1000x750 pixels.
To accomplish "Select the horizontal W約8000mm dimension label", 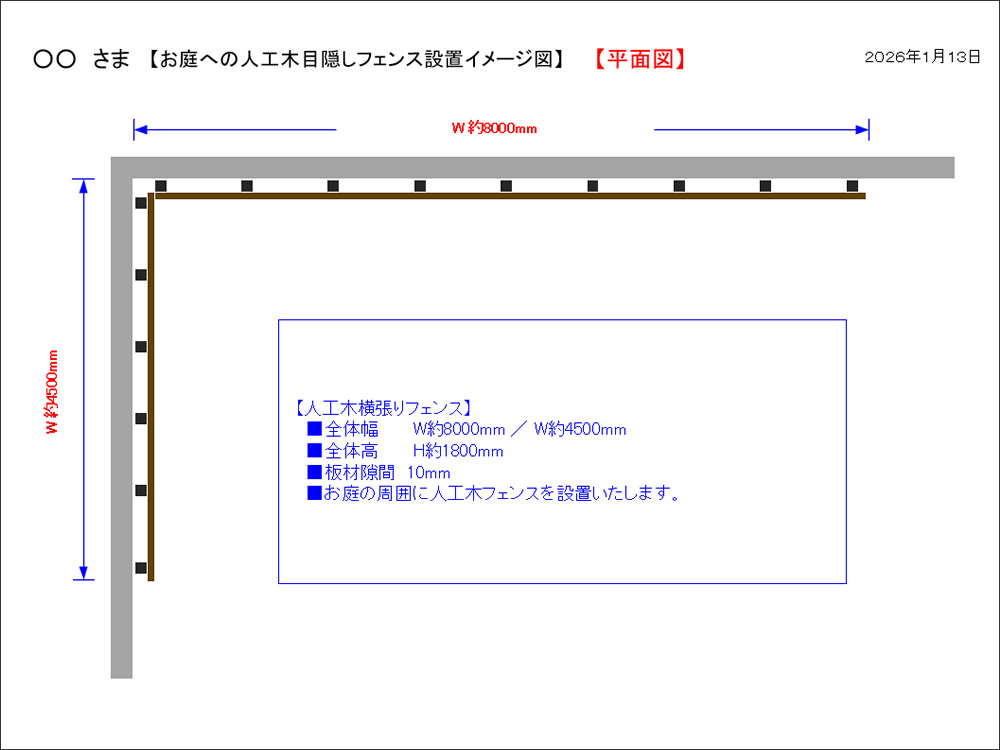I will (494, 128).
